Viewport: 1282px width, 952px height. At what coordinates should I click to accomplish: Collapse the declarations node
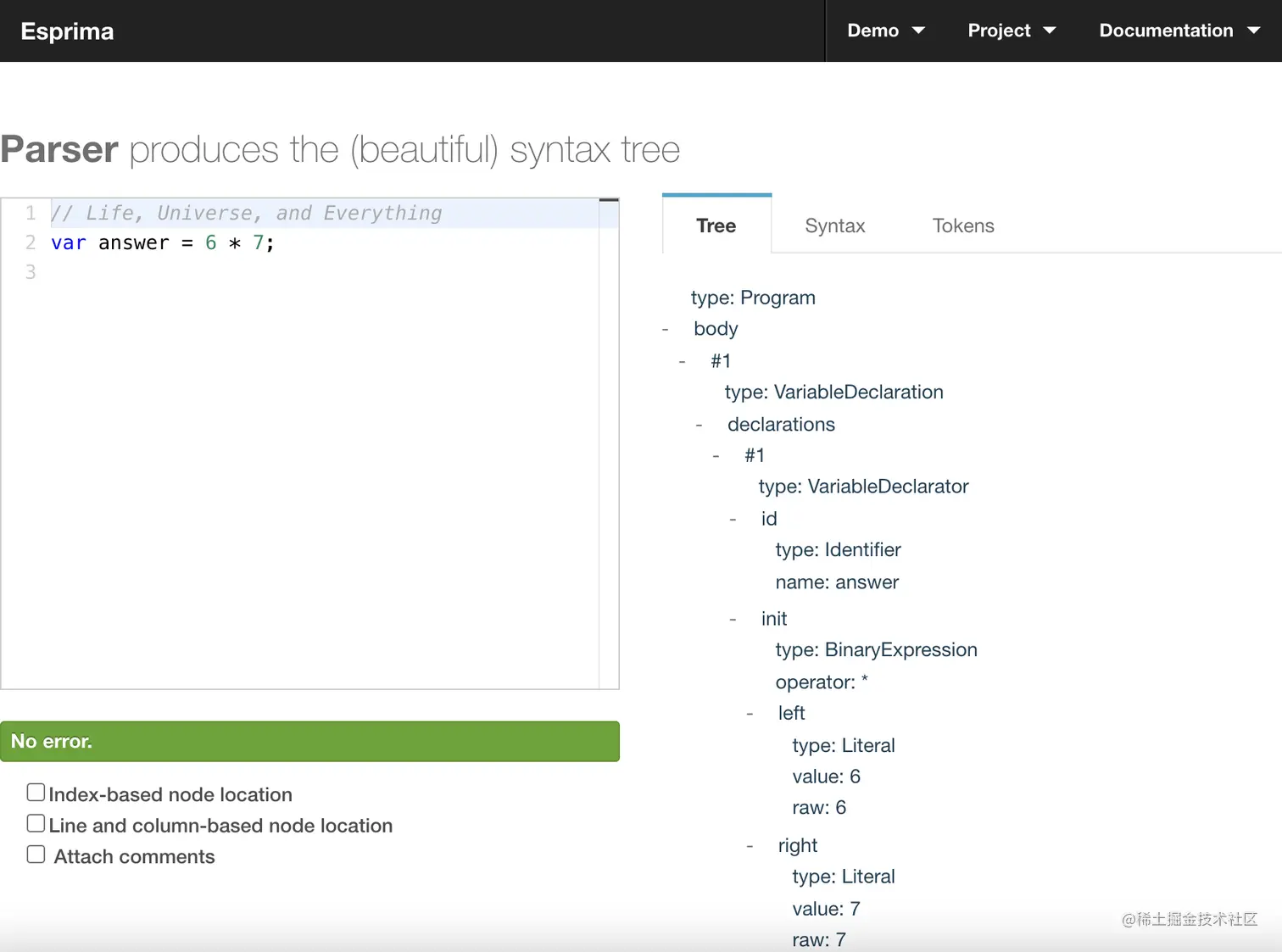(700, 425)
